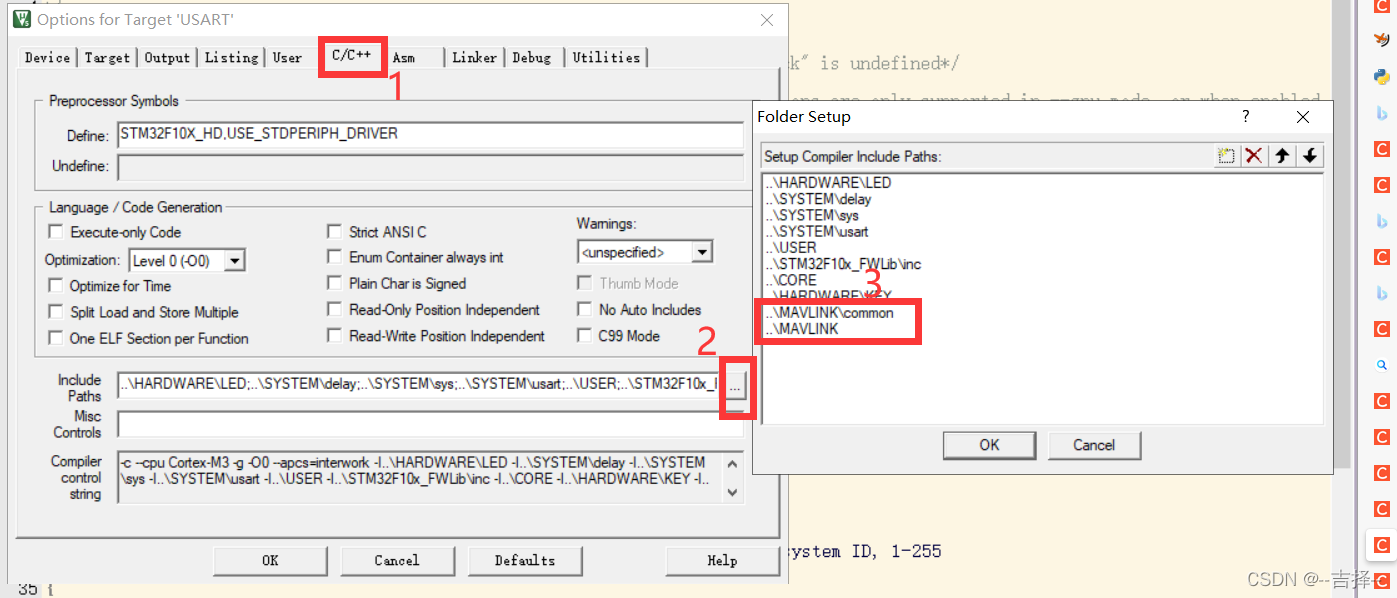Switch to the Target tab
This screenshot has width=1397, height=598.
[x=107, y=58]
